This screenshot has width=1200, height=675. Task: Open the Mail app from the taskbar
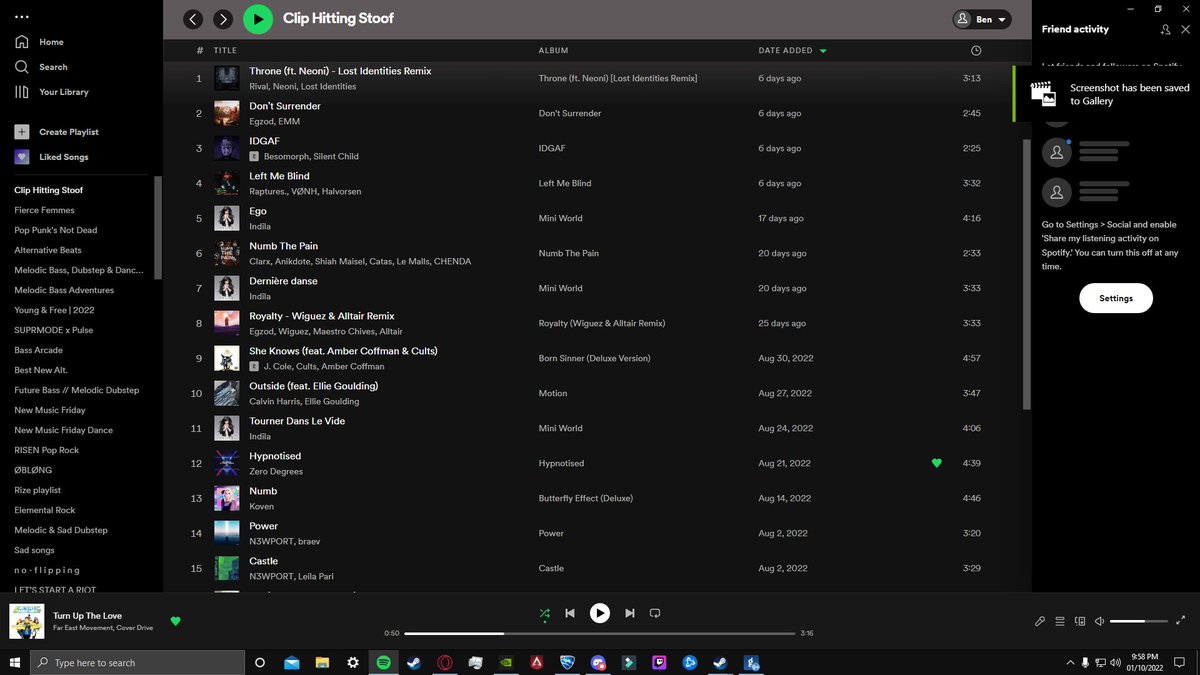(x=291, y=662)
